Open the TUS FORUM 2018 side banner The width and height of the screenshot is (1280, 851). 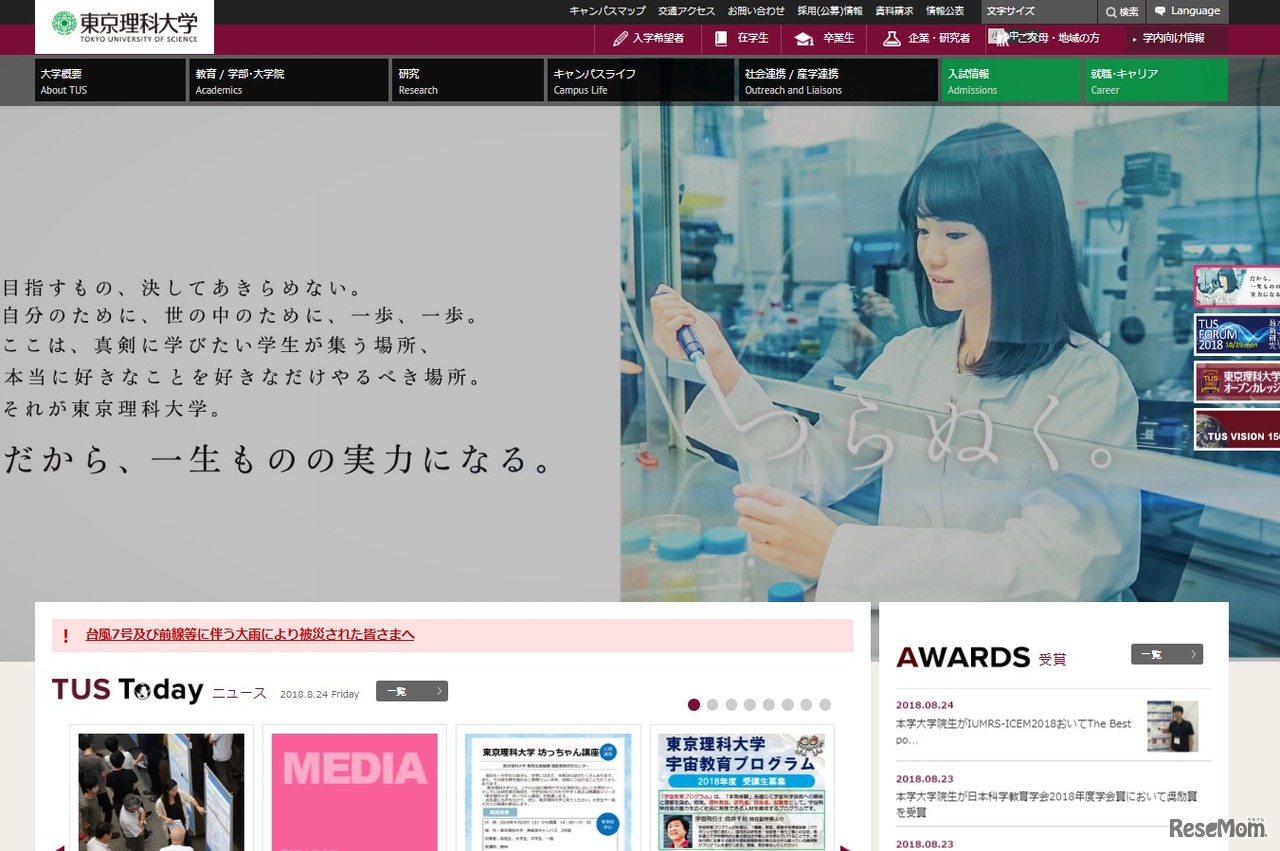pos(1237,335)
